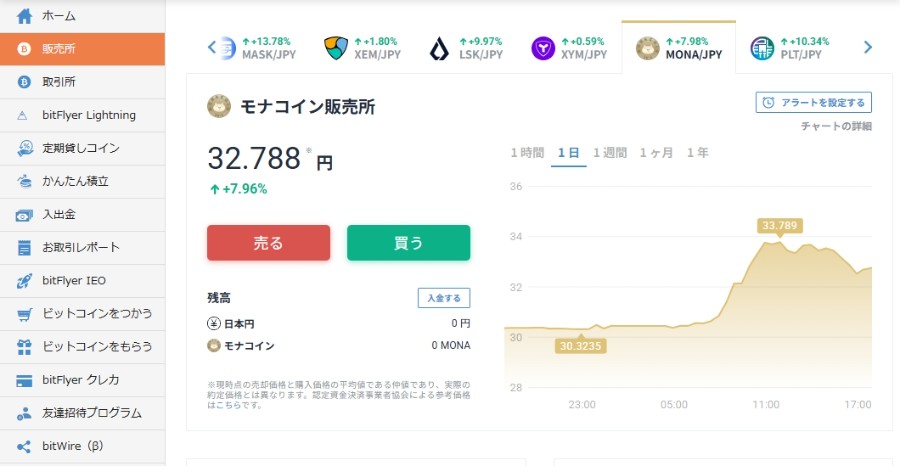The height and width of the screenshot is (466, 900).
Task: Open the チャートの詳細 link
Action: tap(836, 126)
